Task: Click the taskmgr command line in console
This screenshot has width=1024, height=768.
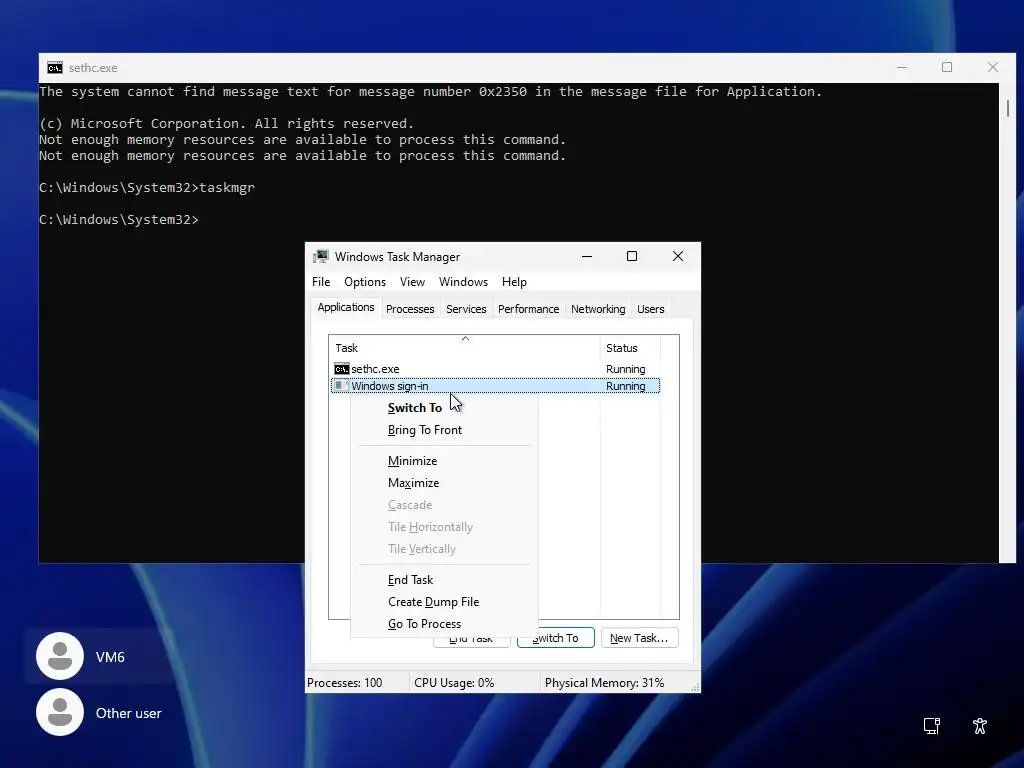Action: [x=147, y=188]
